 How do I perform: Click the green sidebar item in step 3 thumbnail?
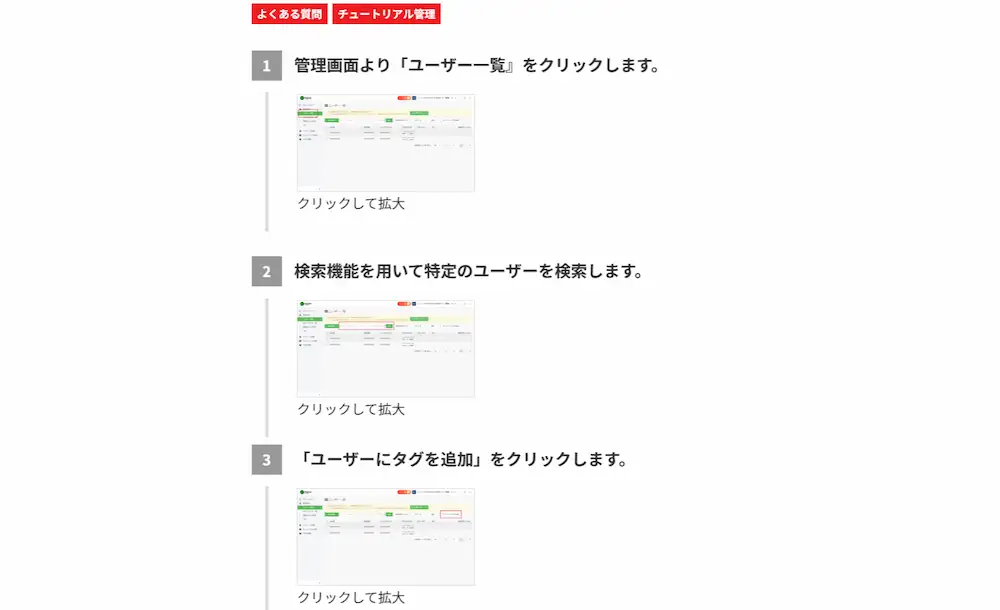coord(310,507)
